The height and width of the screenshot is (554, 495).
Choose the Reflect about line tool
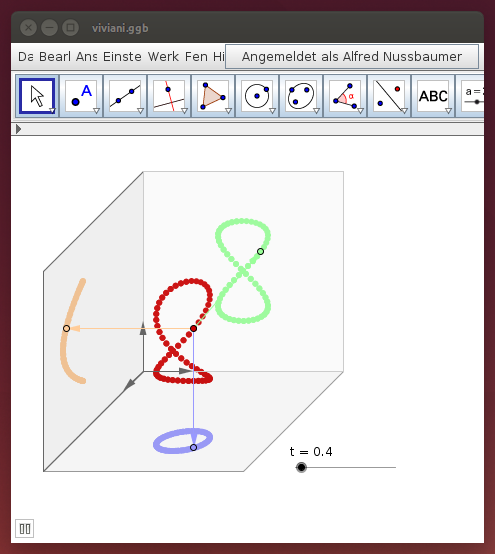click(389, 96)
